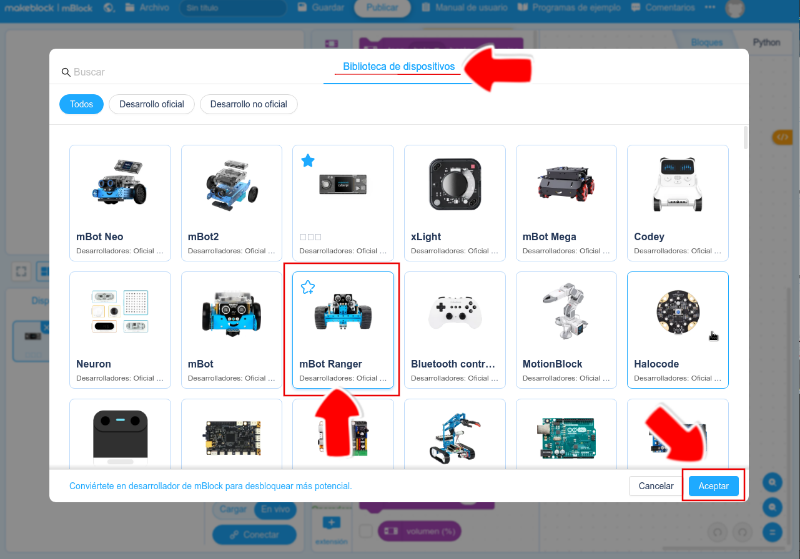Filter by Desarrollo oficial

pos(152,104)
